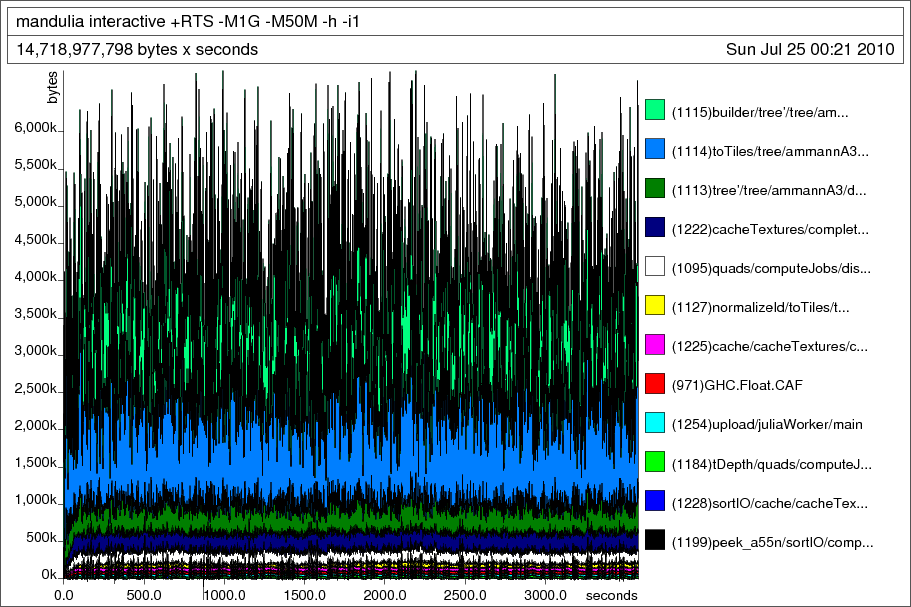The height and width of the screenshot is (607, 911).
Task: Click the 1,000k y-axis tick label
Action: pos(35,500)
